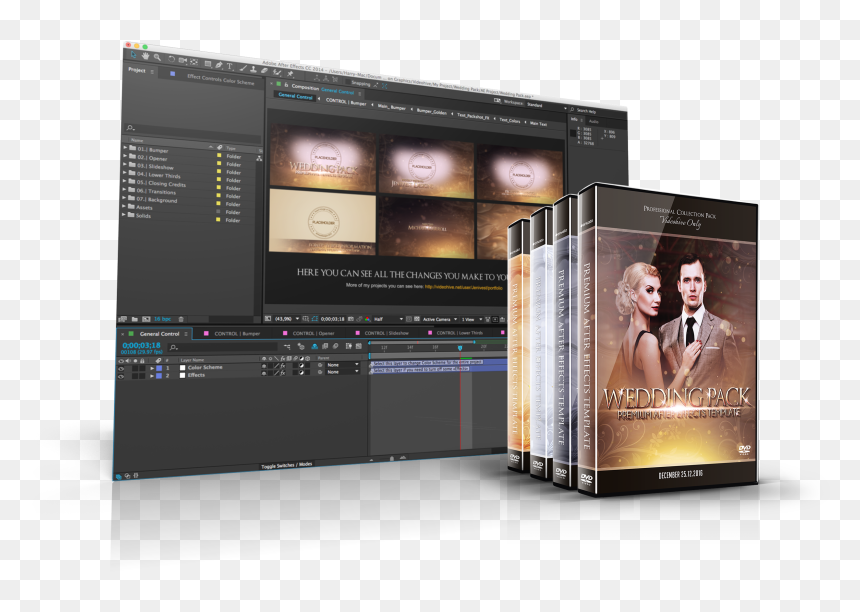Select the Rotation tool
Image resolution: width=860 pixels, height=612 pixels.
171,59
